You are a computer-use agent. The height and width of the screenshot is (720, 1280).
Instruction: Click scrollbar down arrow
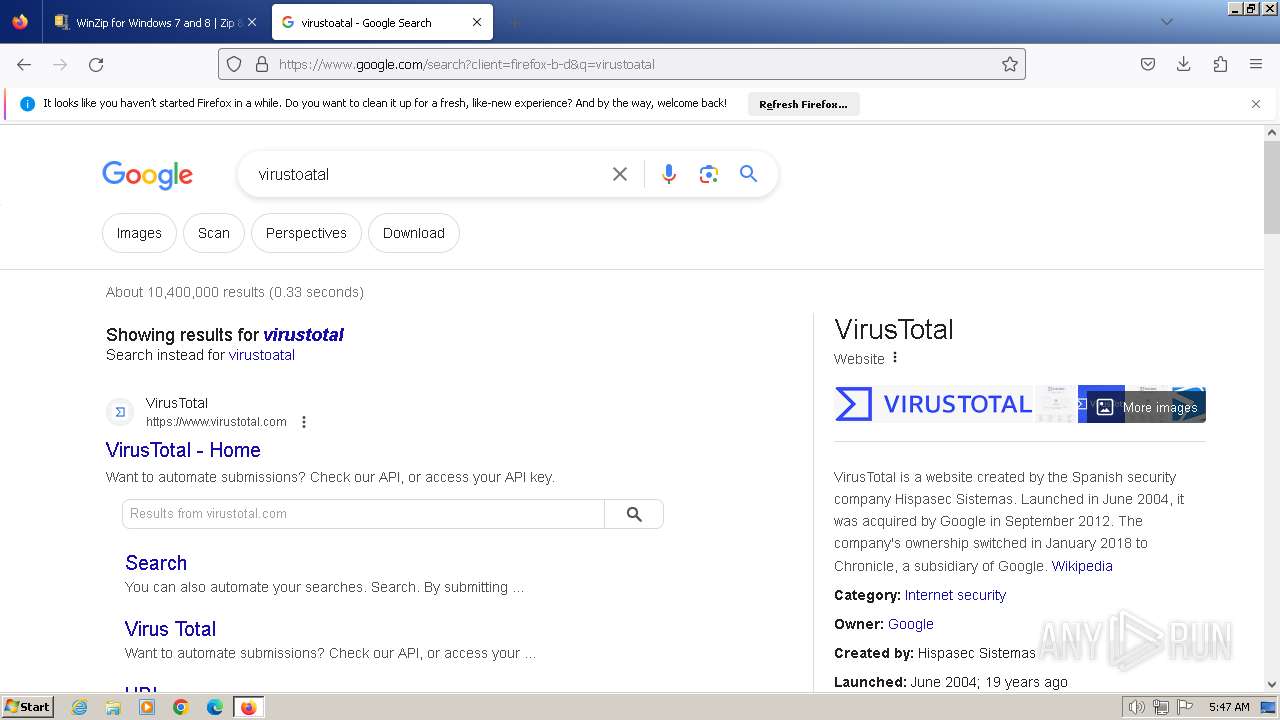tap(1272, 684)
